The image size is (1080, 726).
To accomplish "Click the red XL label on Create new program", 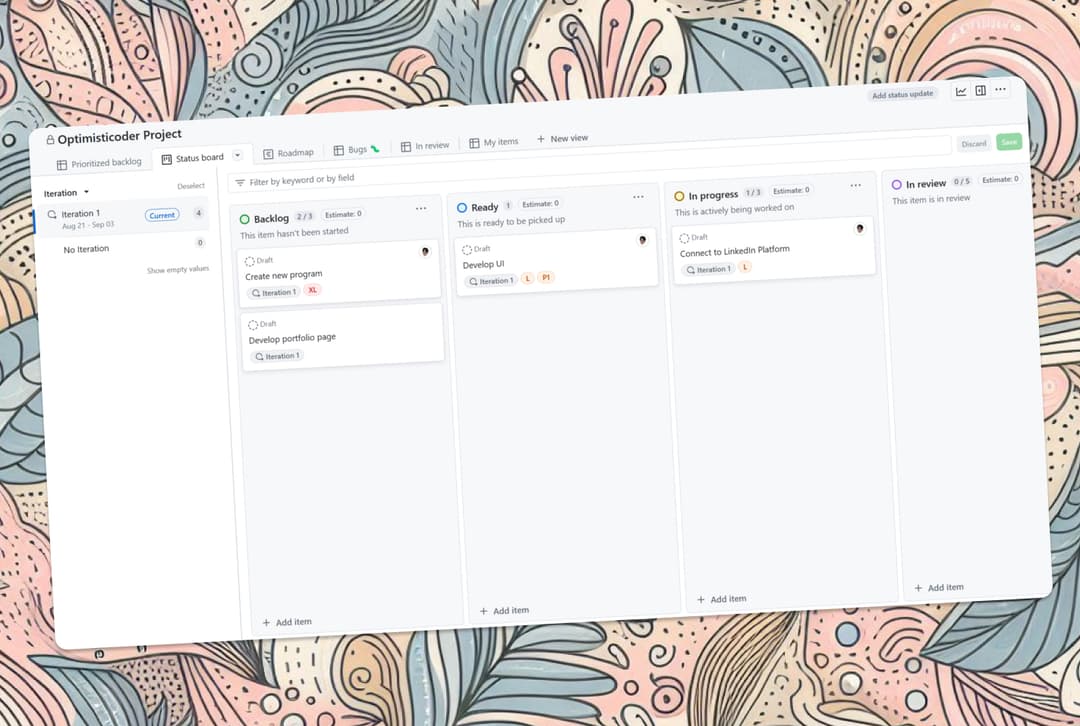I will pos(311,291).
